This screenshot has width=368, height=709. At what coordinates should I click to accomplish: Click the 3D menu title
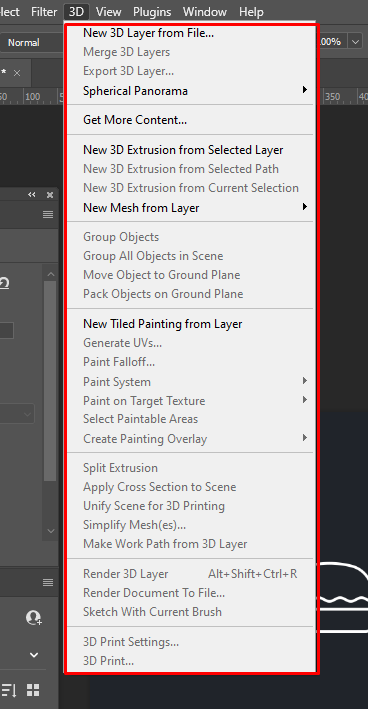click(x=76, y=11)
